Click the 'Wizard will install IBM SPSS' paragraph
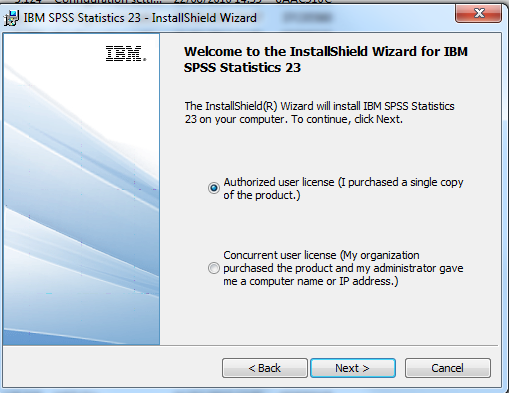 [x=319, y=113]
